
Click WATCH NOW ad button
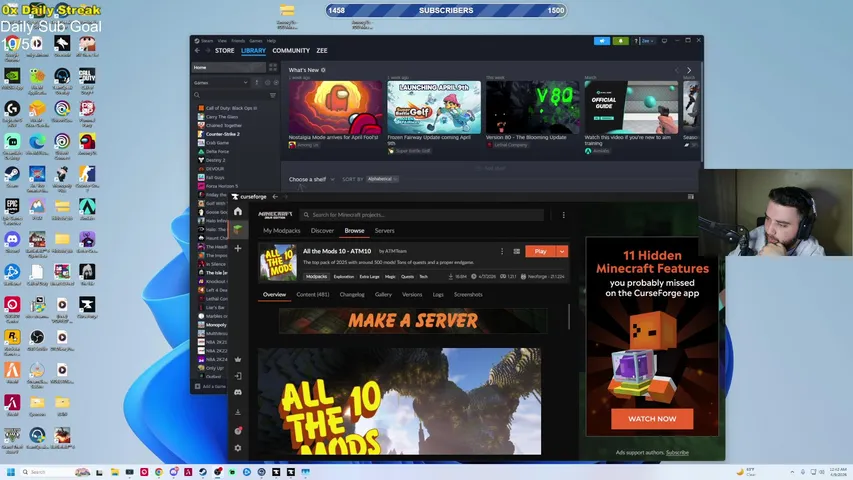pos(652,419)
